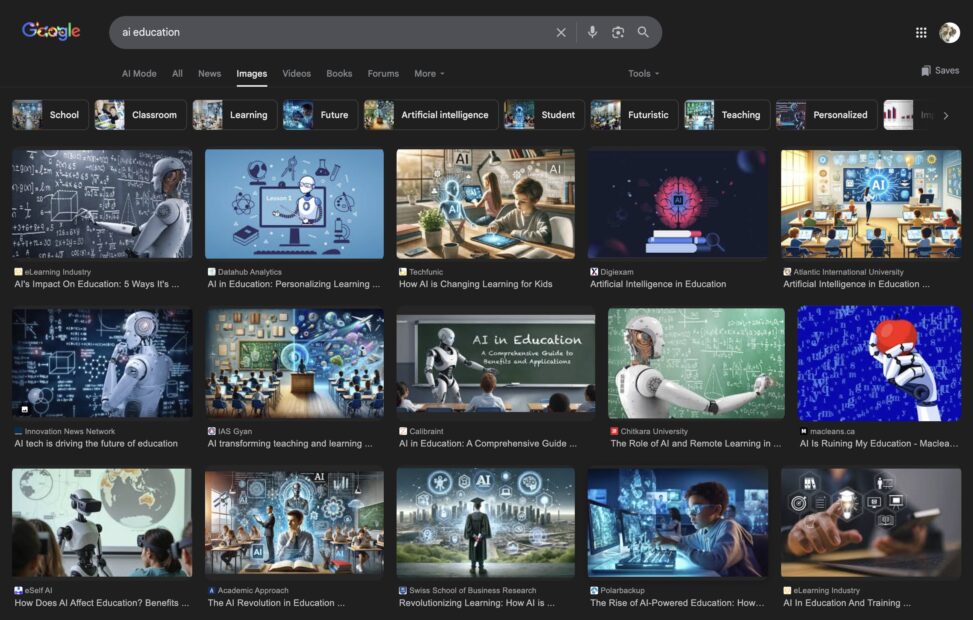Open eSelf AI robot with VR headset image
This screenshot has height=620, width=973.
coord(102,523)
